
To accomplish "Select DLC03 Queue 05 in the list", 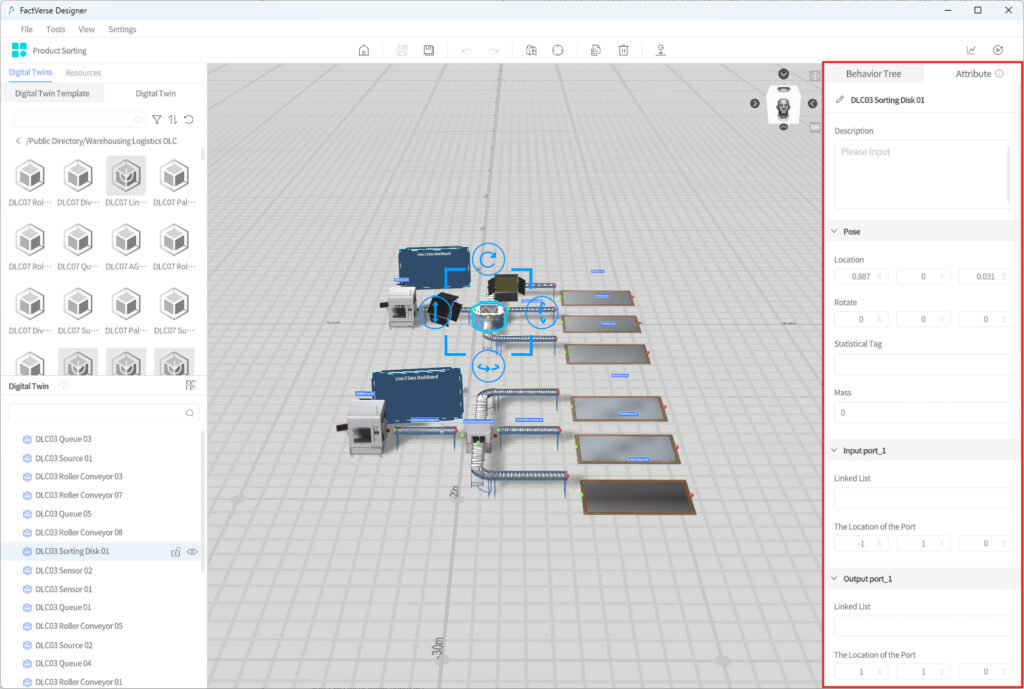I will (x=63, y=514).
